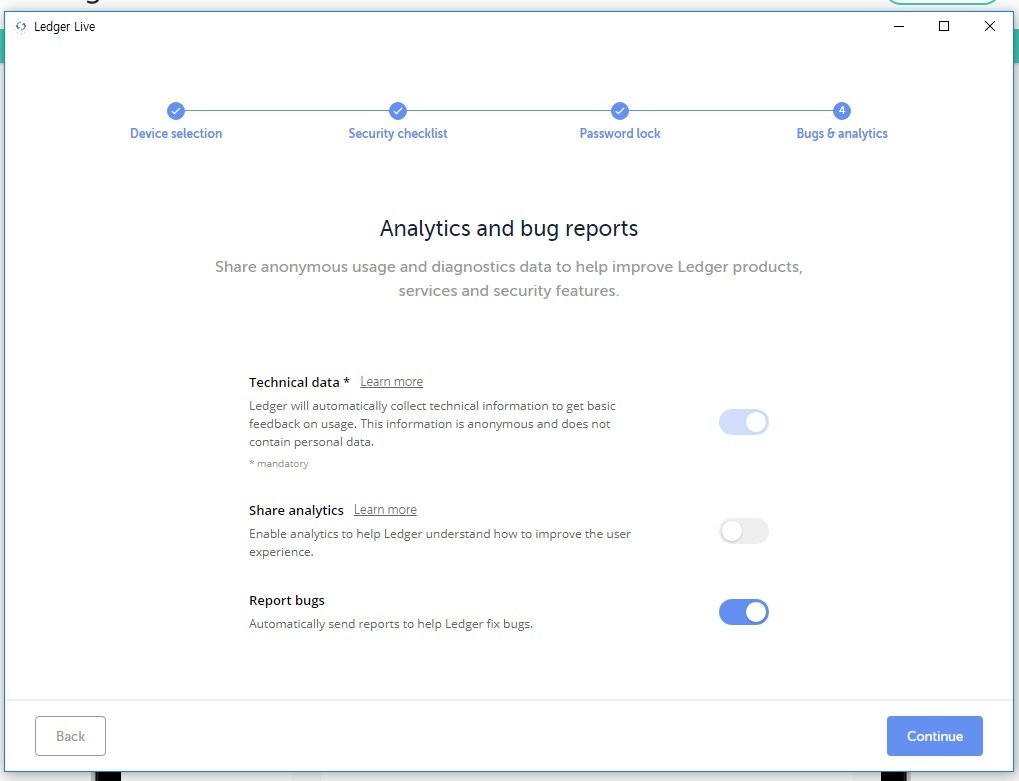Maximize the Ledger Live window
The image size is (1019, 781).
[x=944, y=27]
